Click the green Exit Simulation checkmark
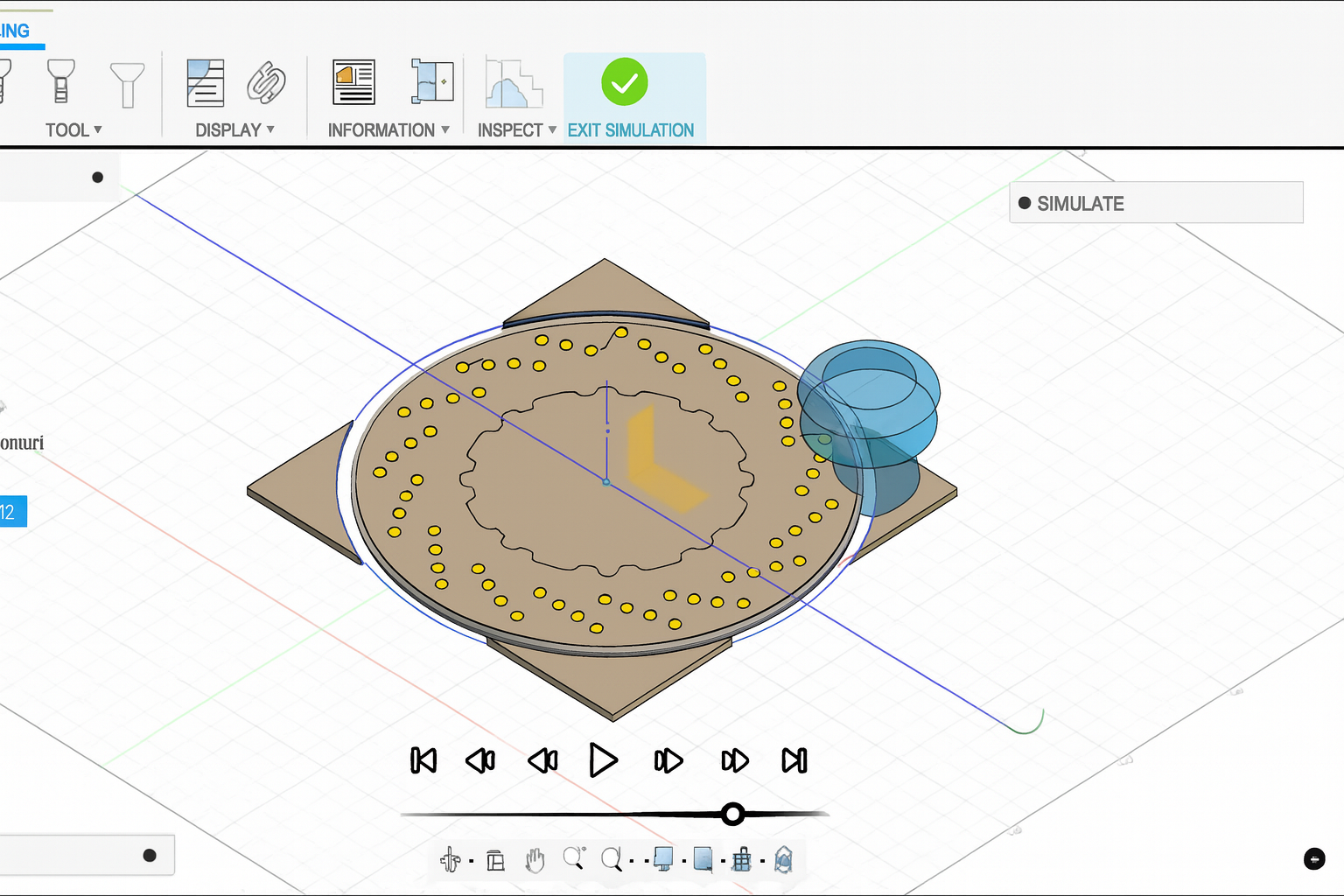Screen dimensions: 1344x896 pyautogui.click(x=624, y=82)
